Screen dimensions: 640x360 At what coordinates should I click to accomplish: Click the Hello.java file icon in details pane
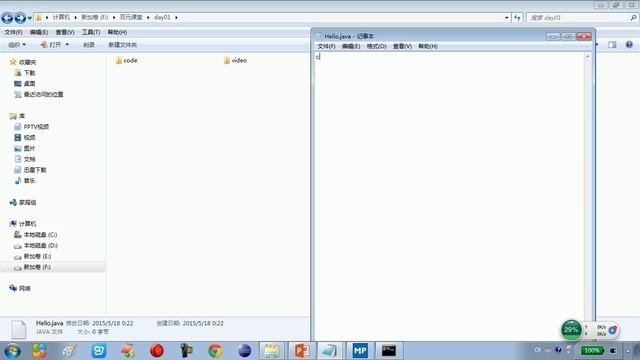coord(18,329)
